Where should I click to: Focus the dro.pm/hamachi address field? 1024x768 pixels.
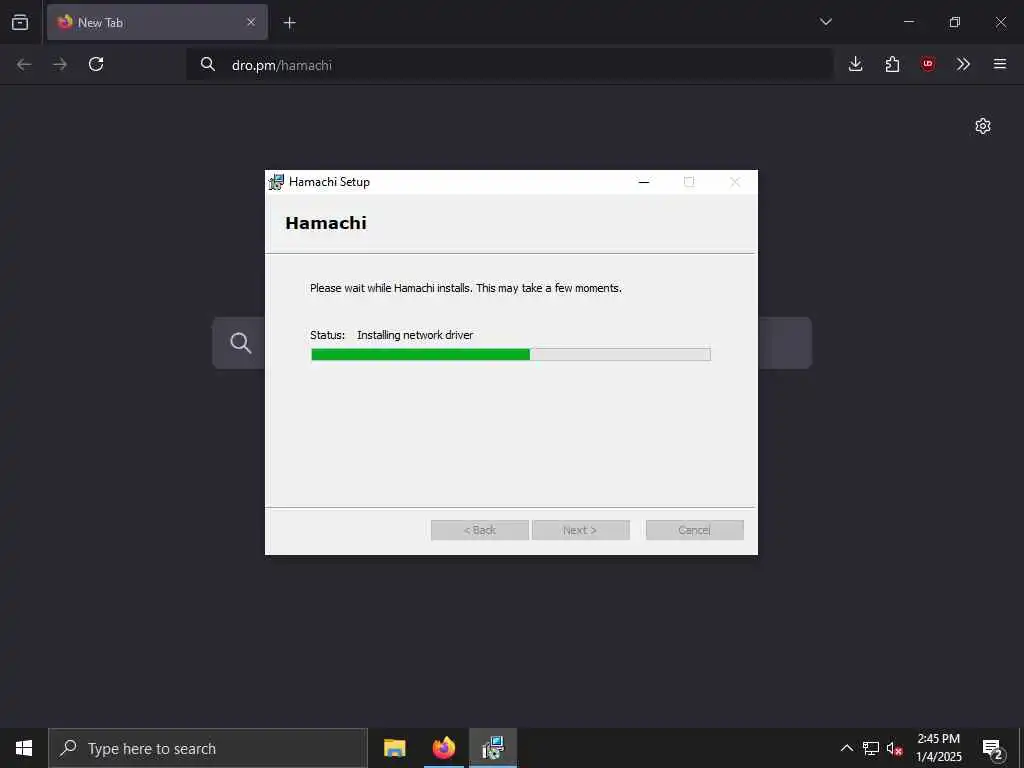coord(509,65)
